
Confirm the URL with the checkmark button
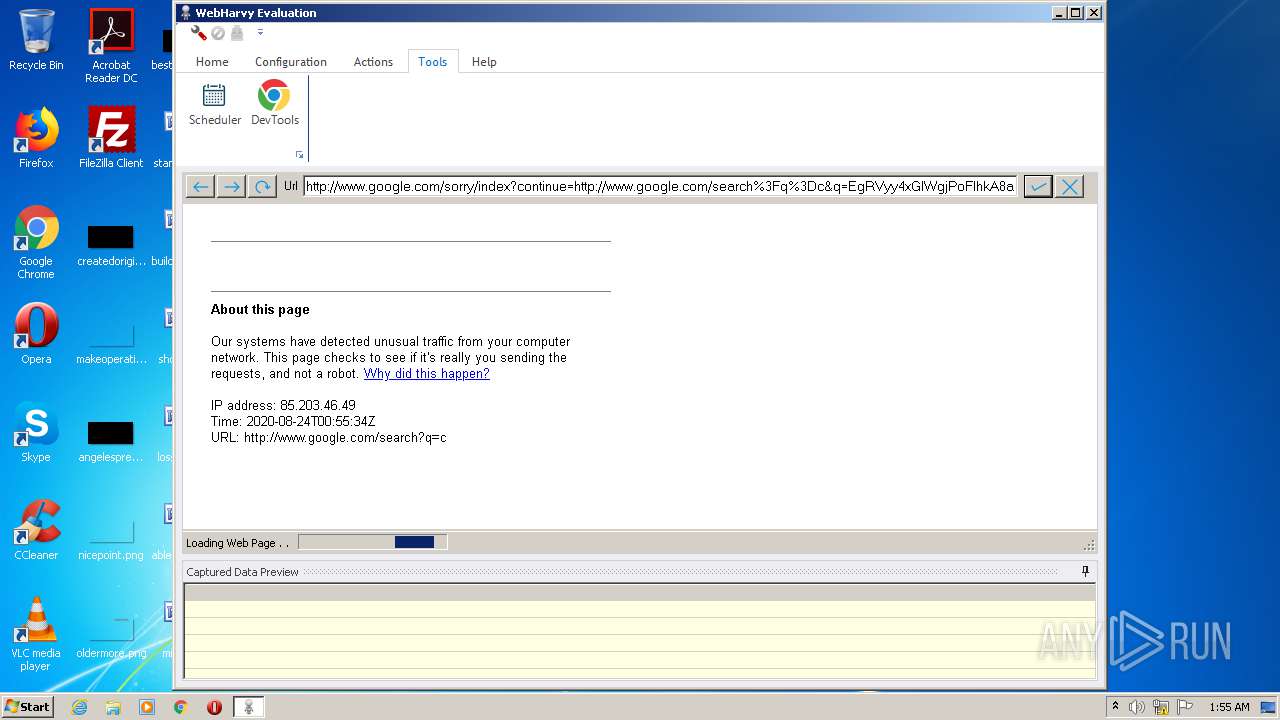coord(1038,187)
